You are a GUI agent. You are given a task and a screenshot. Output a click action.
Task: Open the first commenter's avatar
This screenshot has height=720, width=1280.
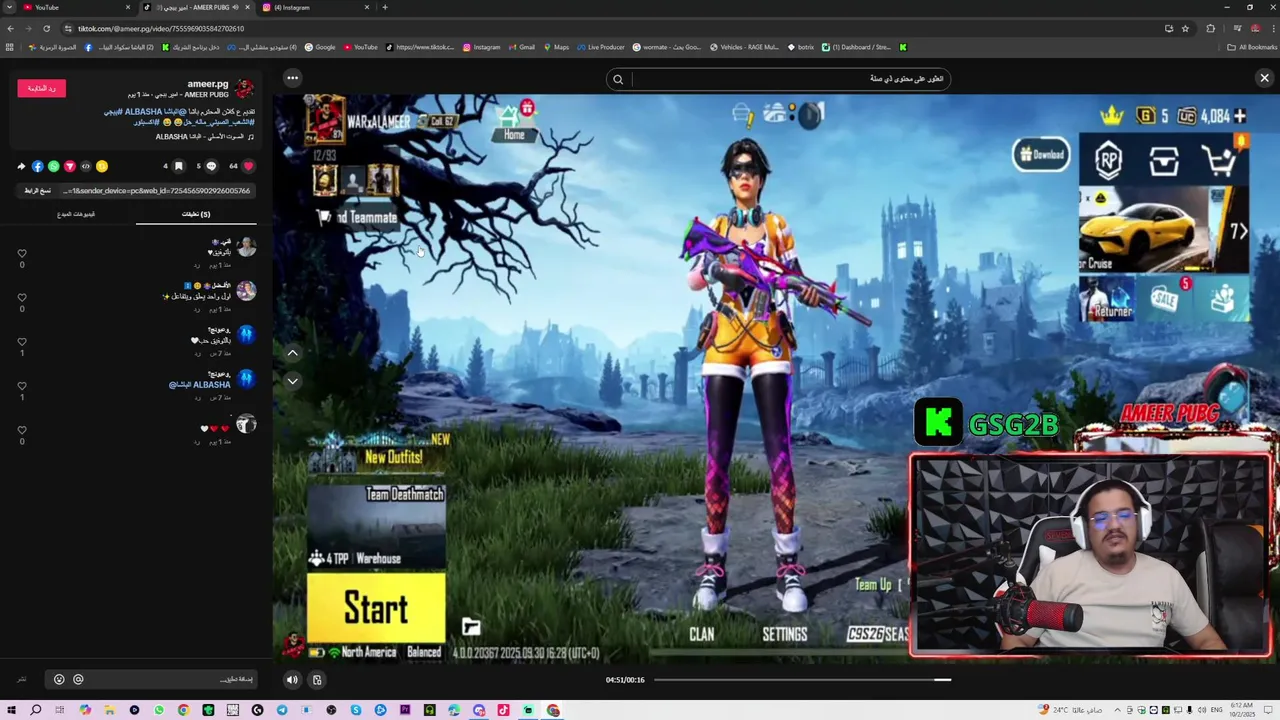pyautogui.click(x=246, y=246)
